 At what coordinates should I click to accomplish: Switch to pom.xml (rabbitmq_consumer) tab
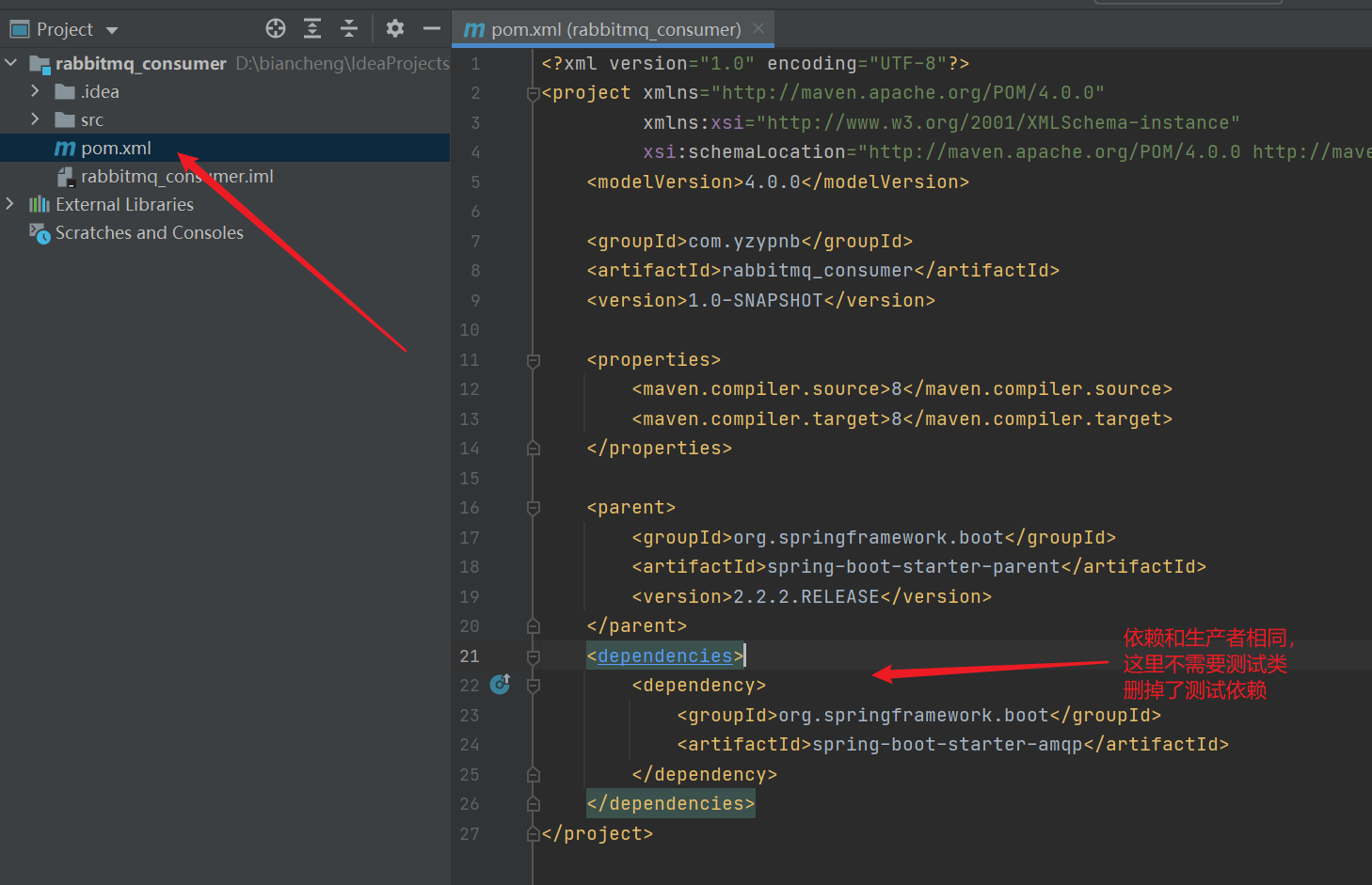tap(615, 29)
